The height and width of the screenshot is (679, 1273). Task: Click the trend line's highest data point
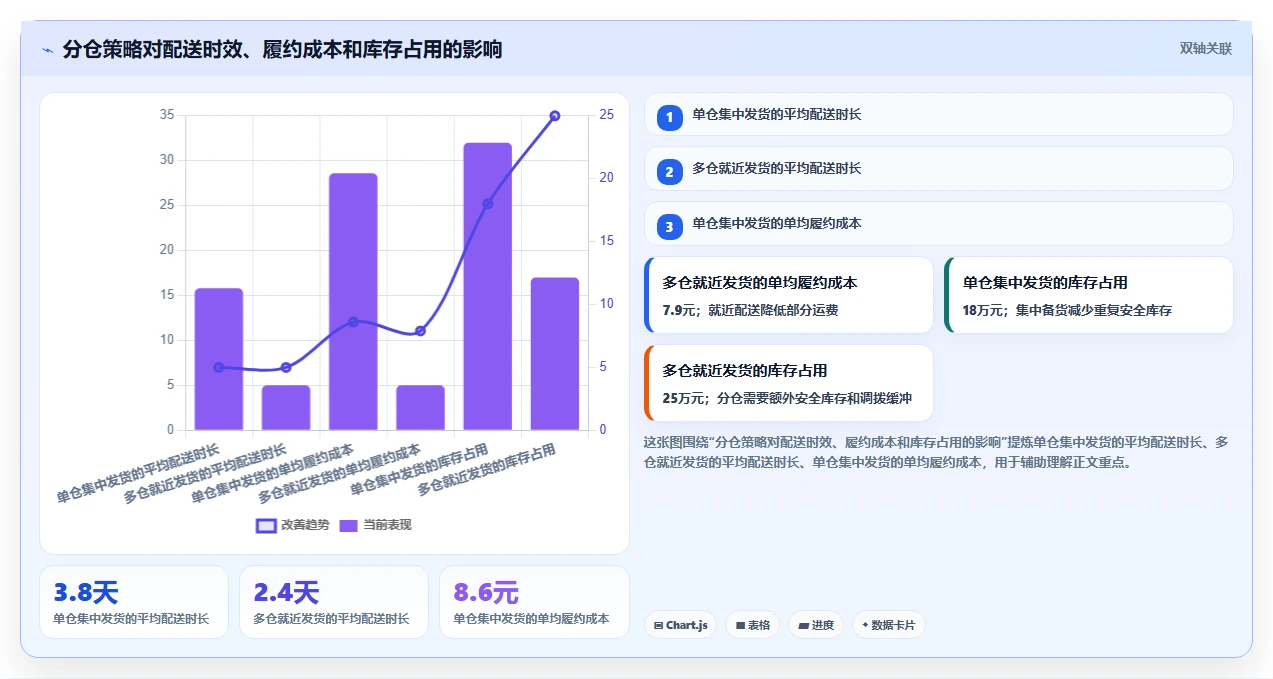click(555, 116)
